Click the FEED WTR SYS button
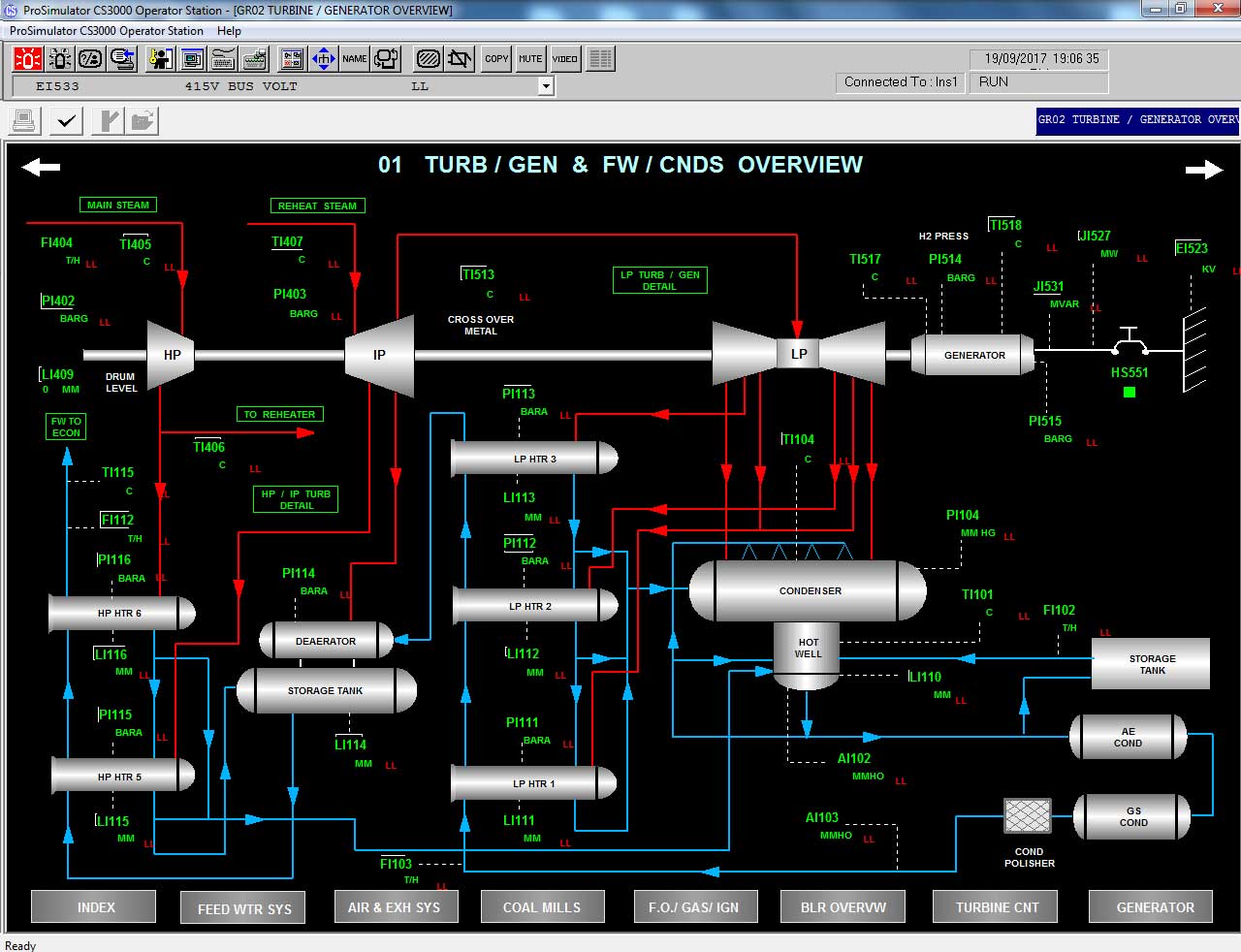This screenshot has width=1241, height=952. 244,908
